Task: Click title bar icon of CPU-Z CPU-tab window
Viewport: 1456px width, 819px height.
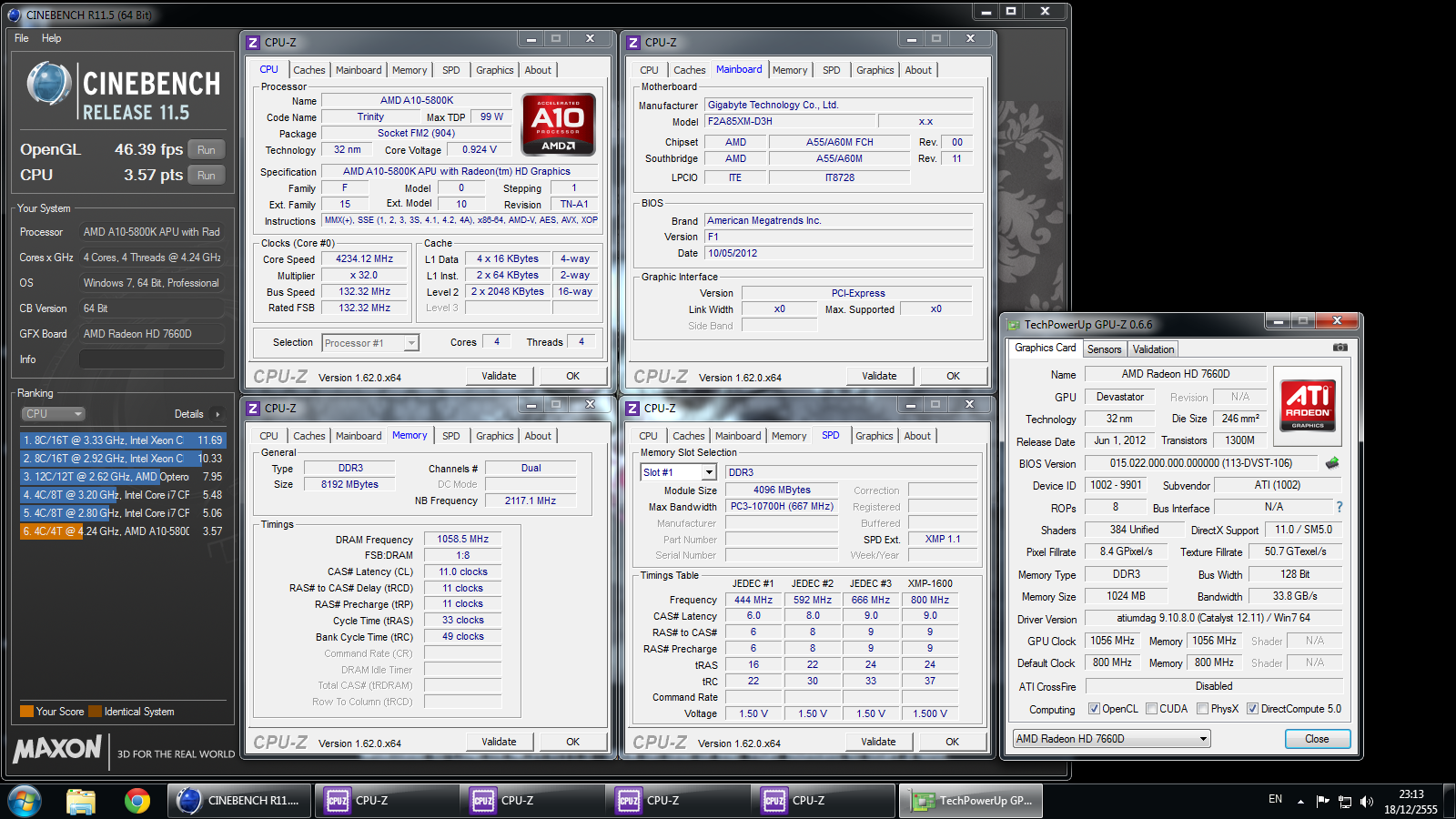Action: [x=254, y=43]
